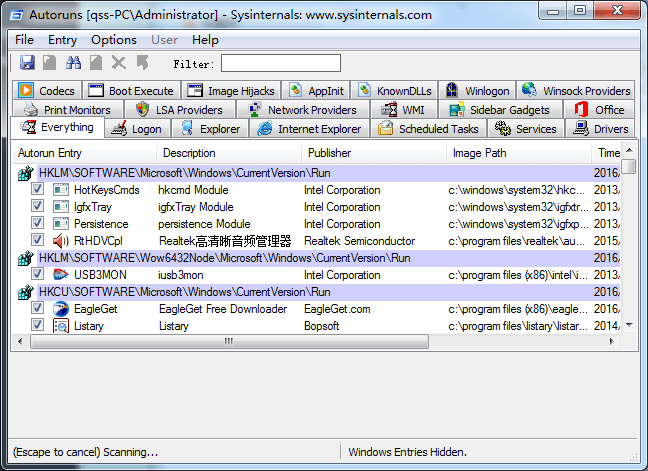Switch to the Codecs tab
Screen dimensions: 648x471
(x=47, y=90)
